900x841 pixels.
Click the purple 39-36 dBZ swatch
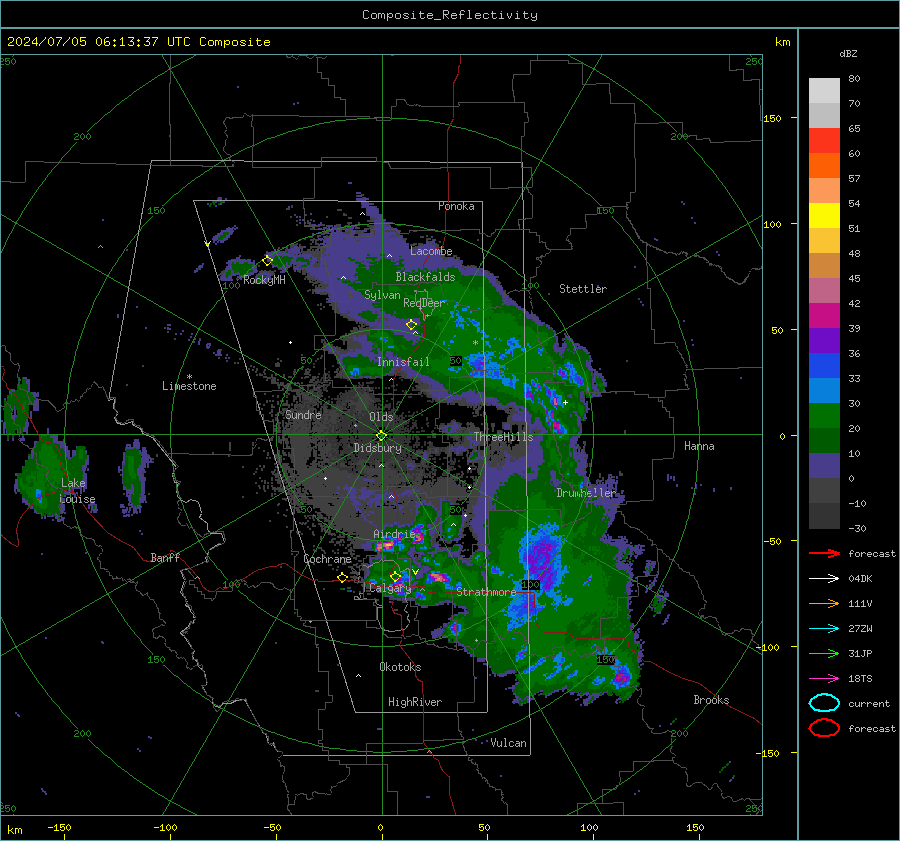[824, 341]
